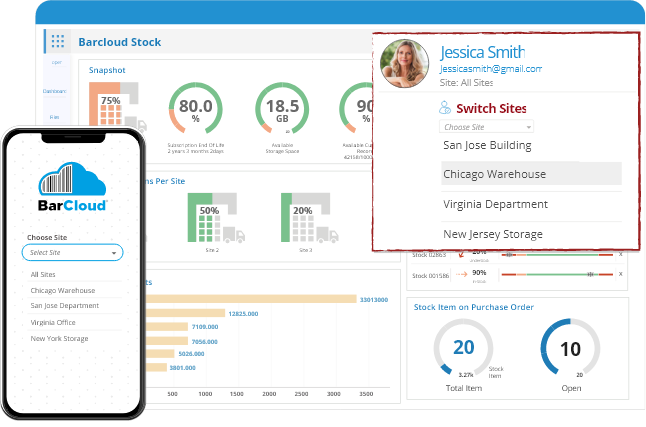Click the 80.0% subscription gauge
Screen dimensions: 646x427
[196, 109]
